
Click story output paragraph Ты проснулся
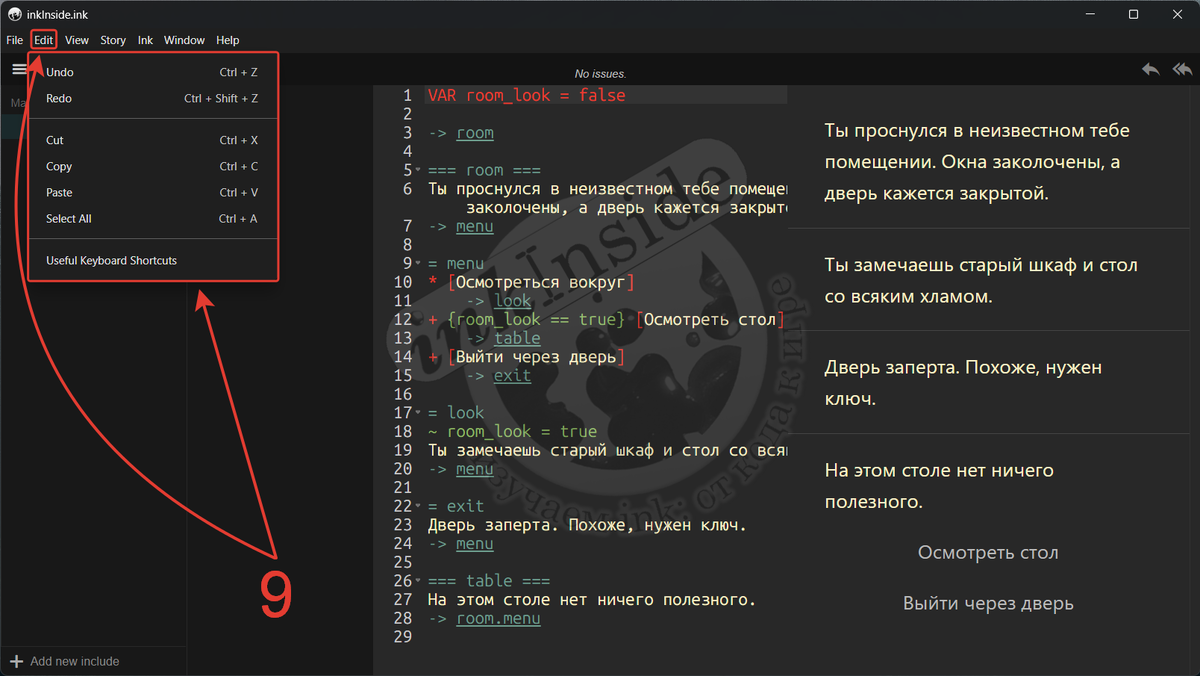(x=977, y=162)
